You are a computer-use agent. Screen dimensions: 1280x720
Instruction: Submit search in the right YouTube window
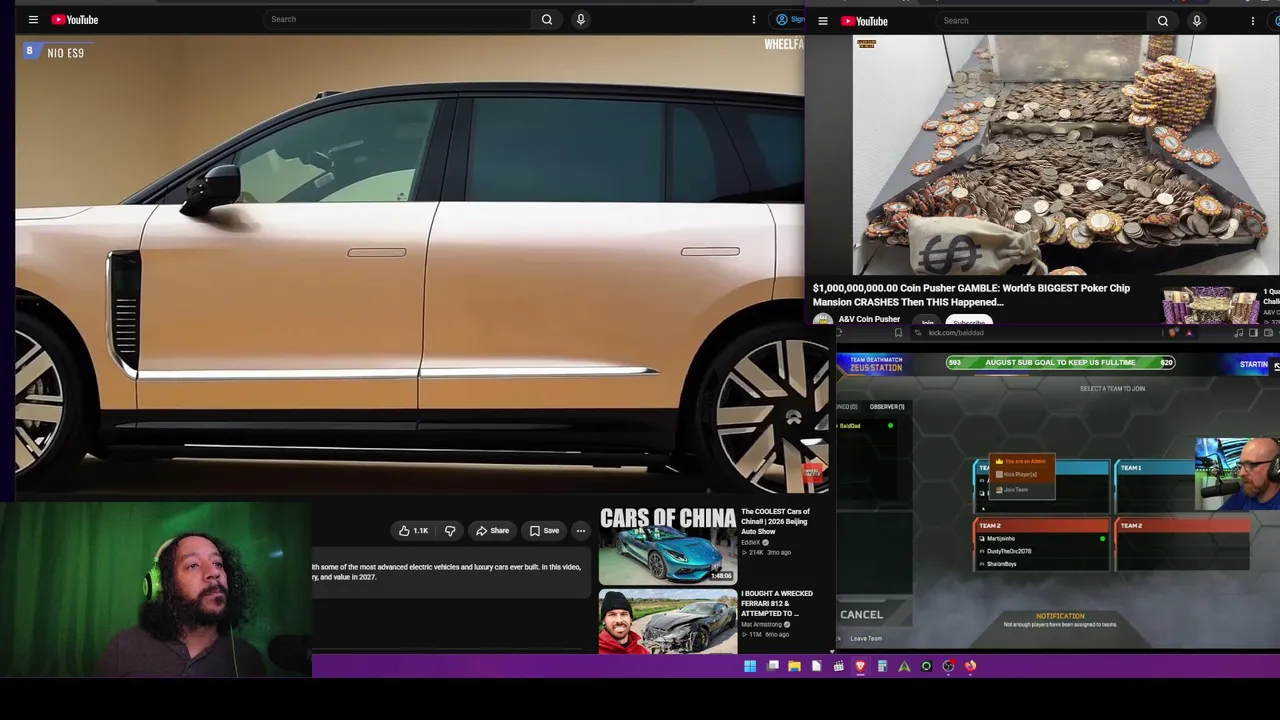coord(1163,21)
